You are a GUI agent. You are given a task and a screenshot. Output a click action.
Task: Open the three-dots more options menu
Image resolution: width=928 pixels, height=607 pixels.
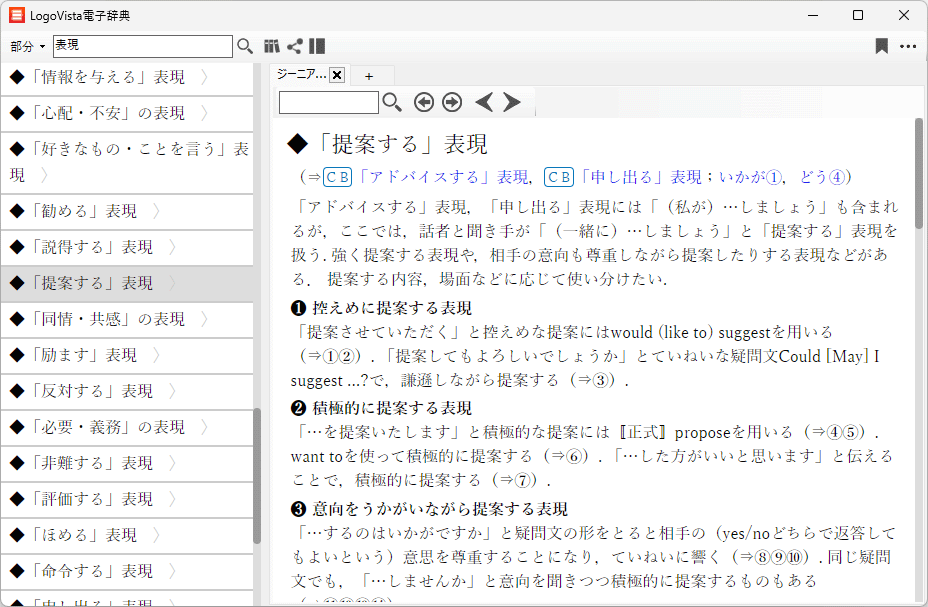click(907, 46)
